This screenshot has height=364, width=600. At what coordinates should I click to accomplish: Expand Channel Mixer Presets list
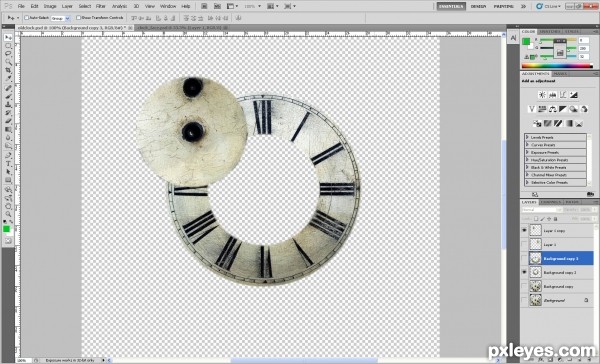tap(527, 175)
